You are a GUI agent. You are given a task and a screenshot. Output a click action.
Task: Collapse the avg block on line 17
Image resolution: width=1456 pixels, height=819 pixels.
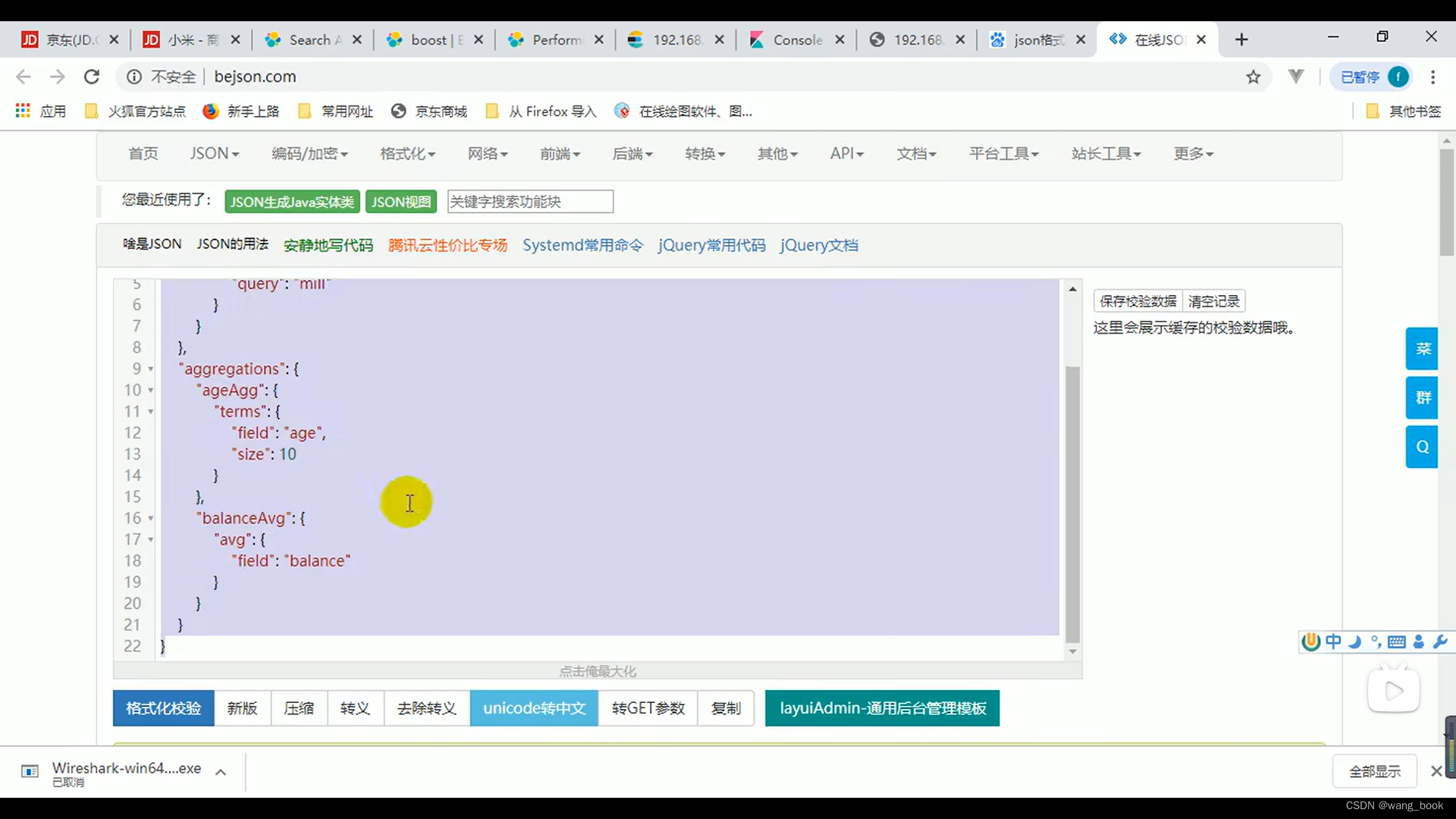(151, 540)
